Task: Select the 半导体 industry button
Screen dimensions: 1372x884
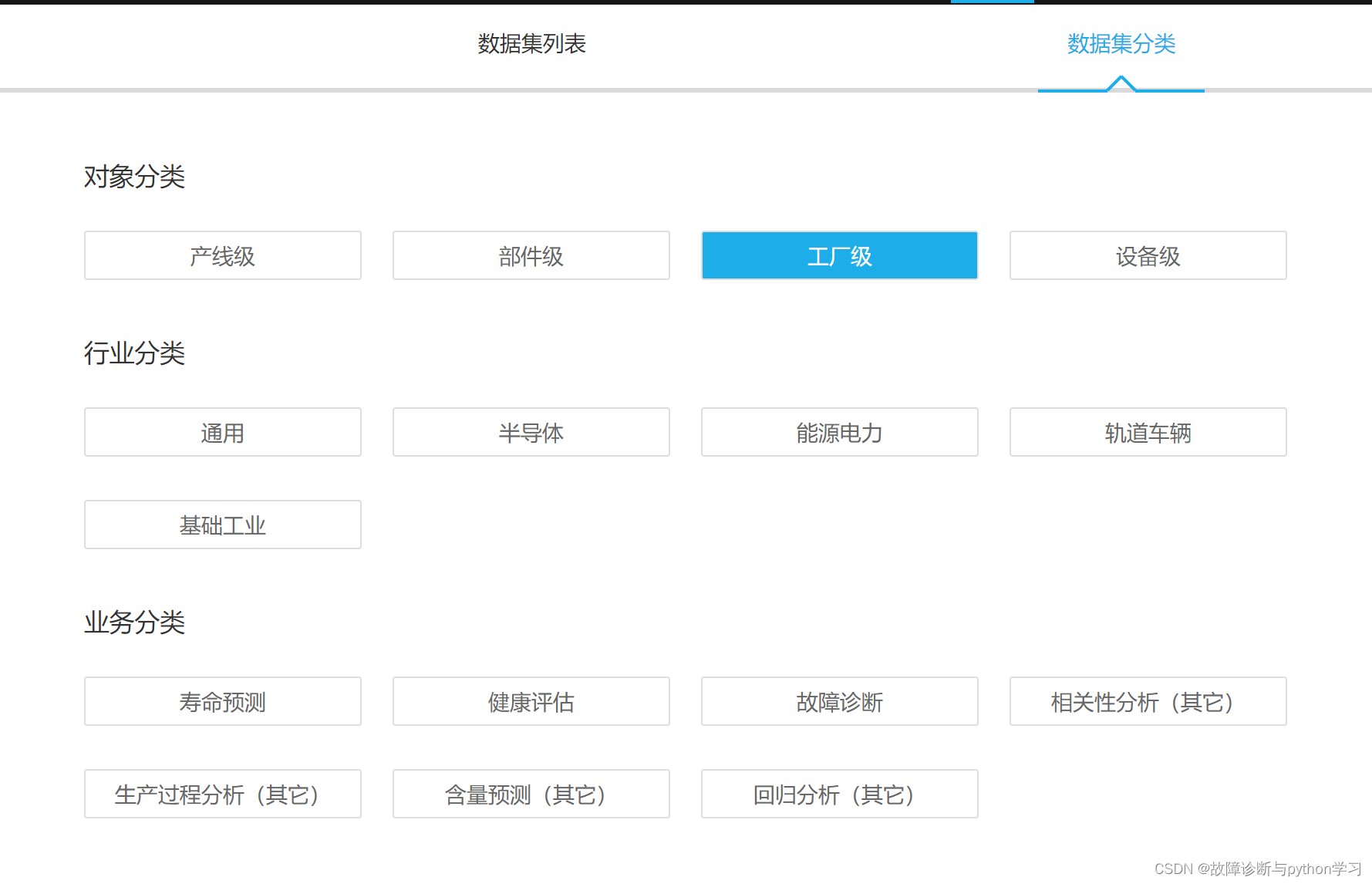Action: click(531, 432)
